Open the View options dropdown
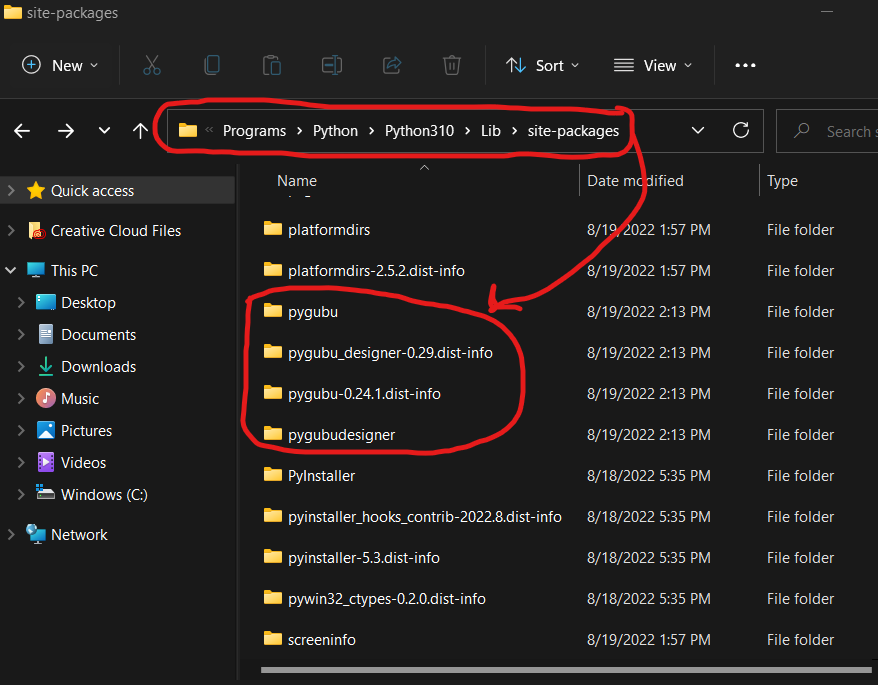The image size is (878, 685). (x=652, y=65)
